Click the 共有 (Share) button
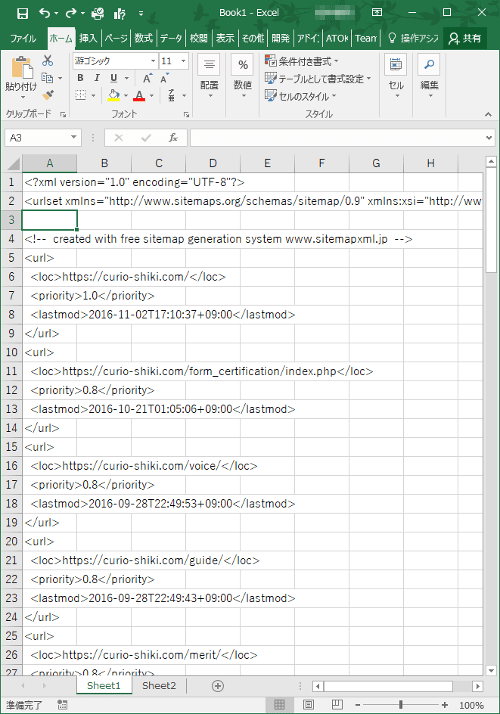Screen dimensions: 500x714 tap(465, 38)
